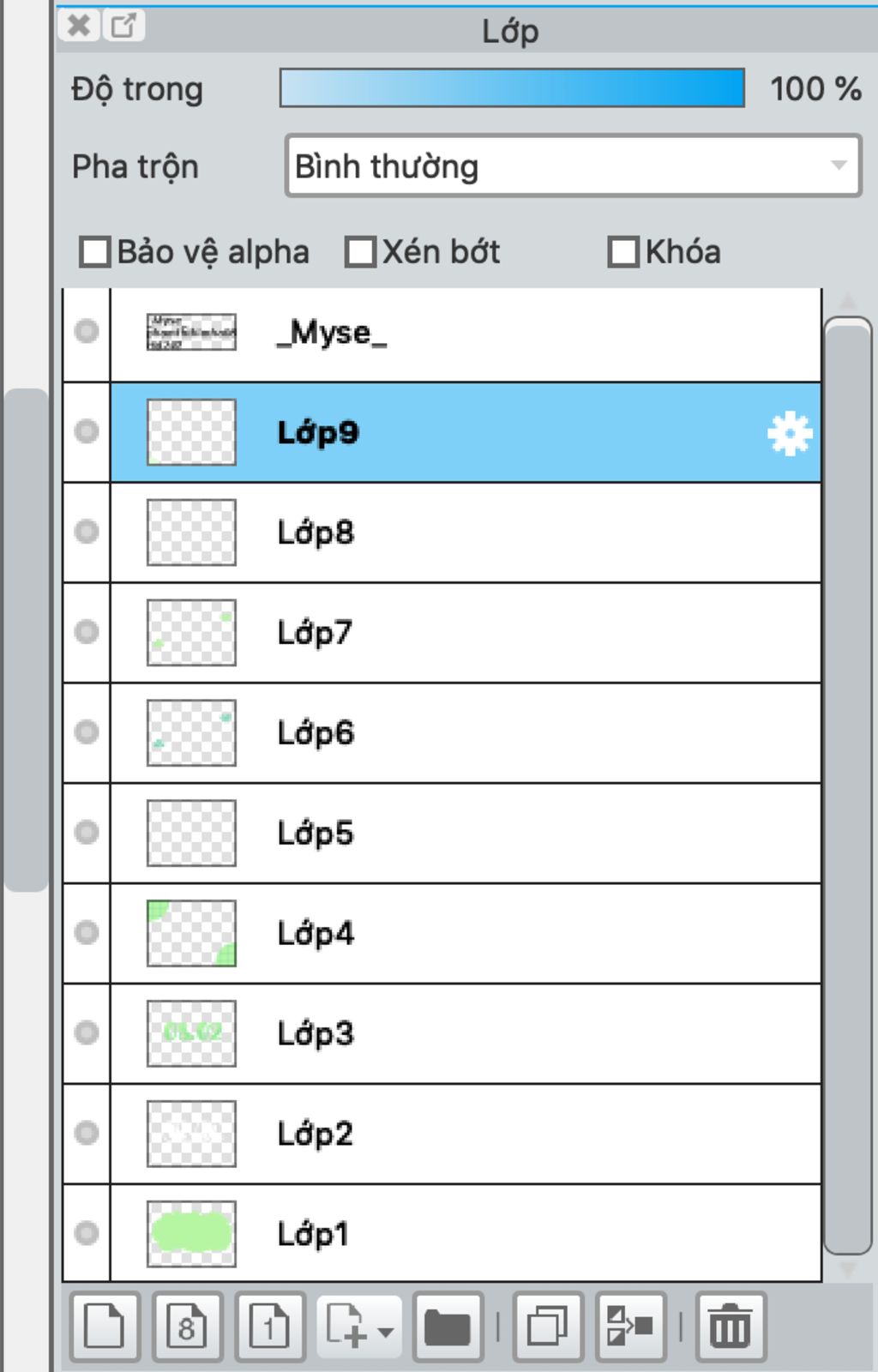Viewport: 878px width, 1372px height.
Task: Add a new 8-bit layer
Action: [188, 1327]
